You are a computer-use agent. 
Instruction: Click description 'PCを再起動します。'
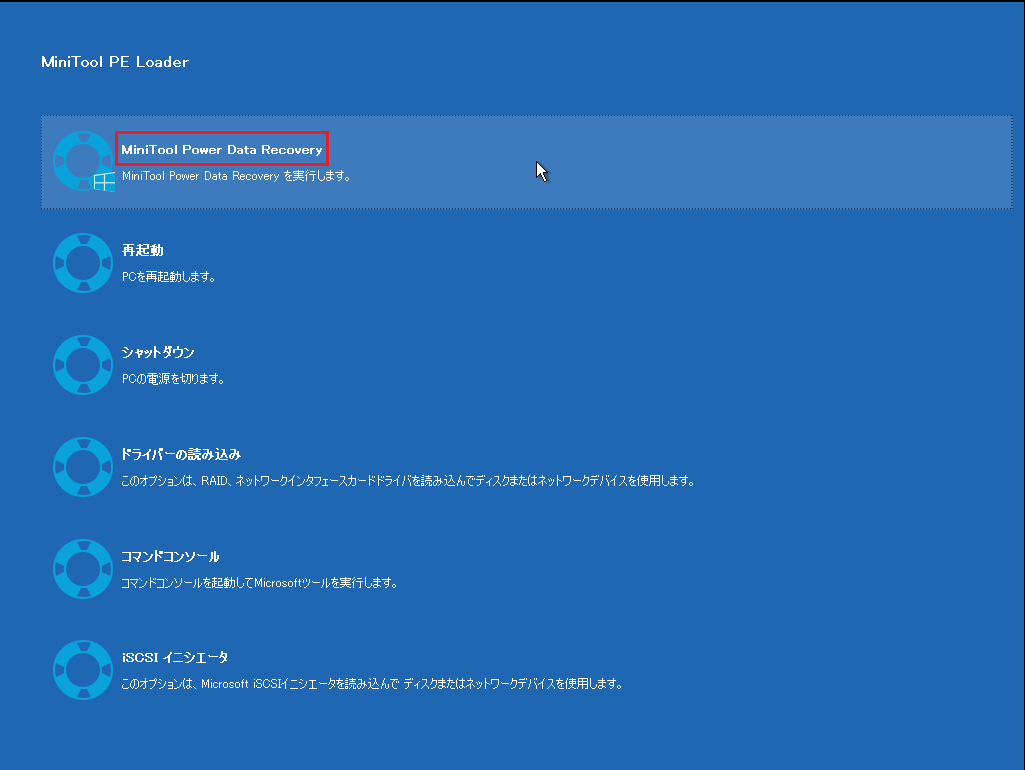click(169, 277)
